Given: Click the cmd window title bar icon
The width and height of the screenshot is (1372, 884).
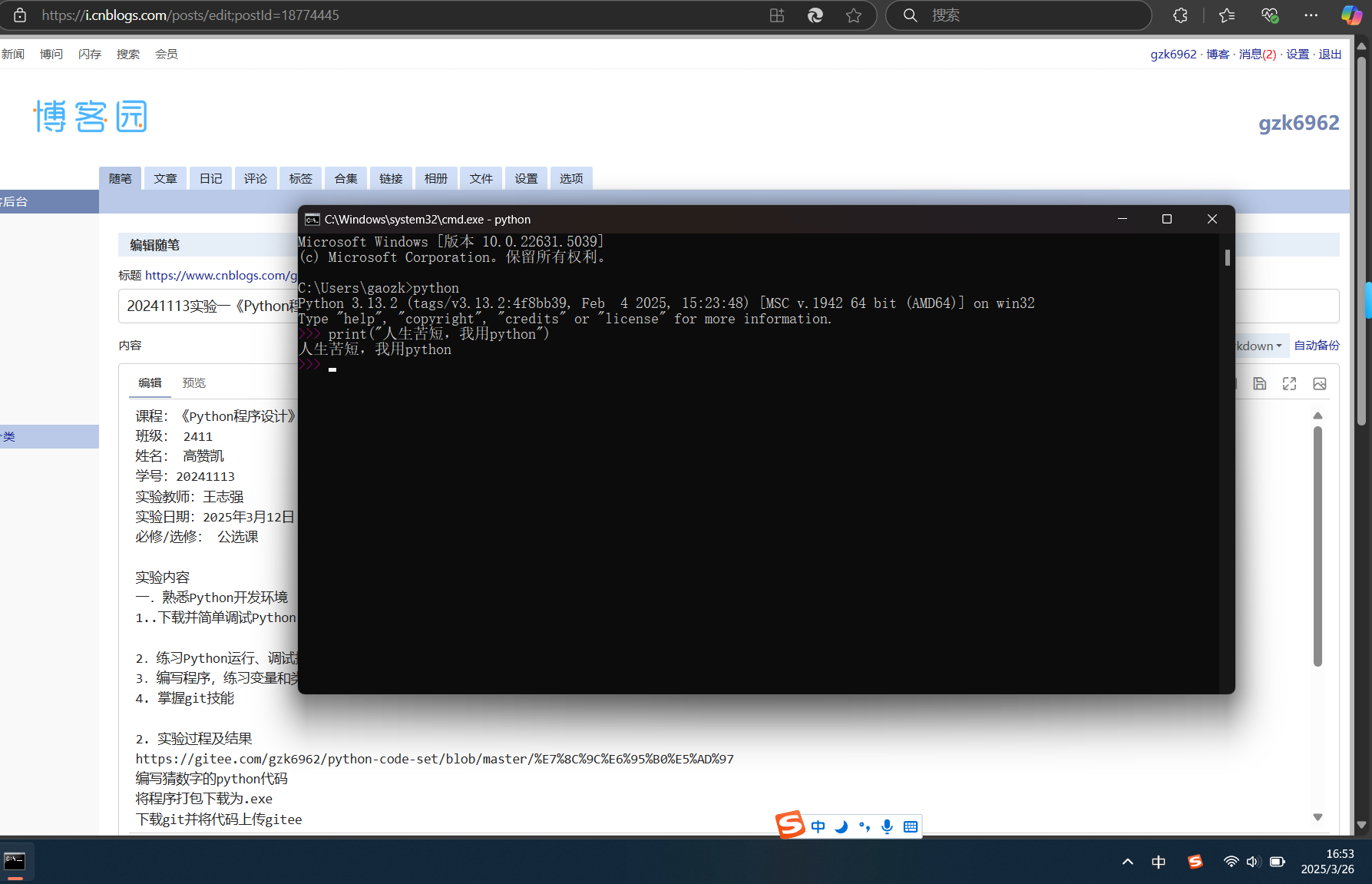Looking at the screenshot, I should [312, 220].
